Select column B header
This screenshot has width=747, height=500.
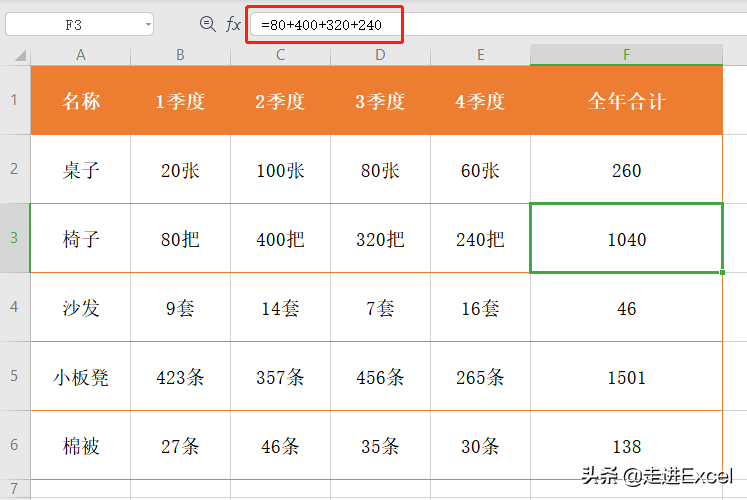pyautogui.click(x=181, y=55)
